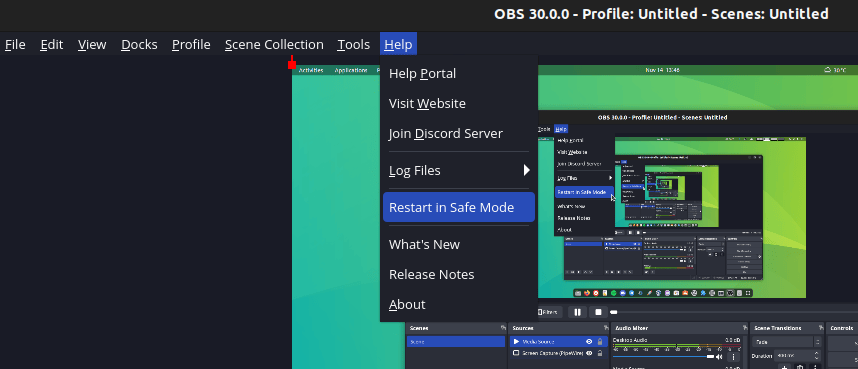Stop the media source playback

point(598,312)
